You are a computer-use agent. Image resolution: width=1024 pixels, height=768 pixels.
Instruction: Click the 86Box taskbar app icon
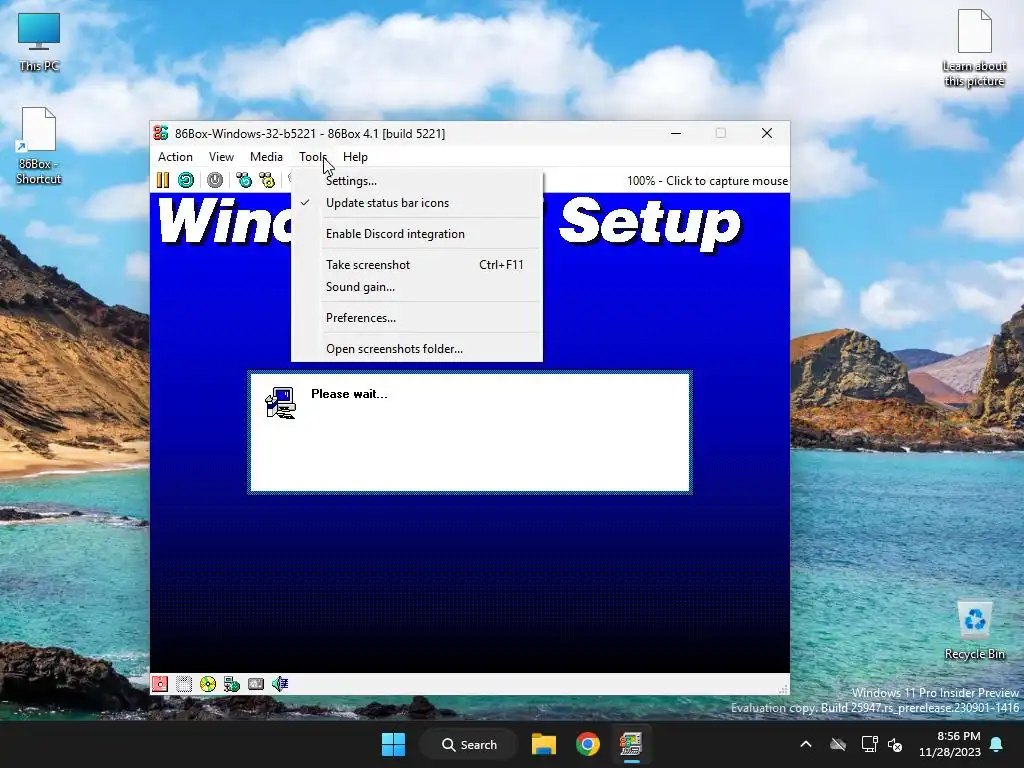(631, 744)
